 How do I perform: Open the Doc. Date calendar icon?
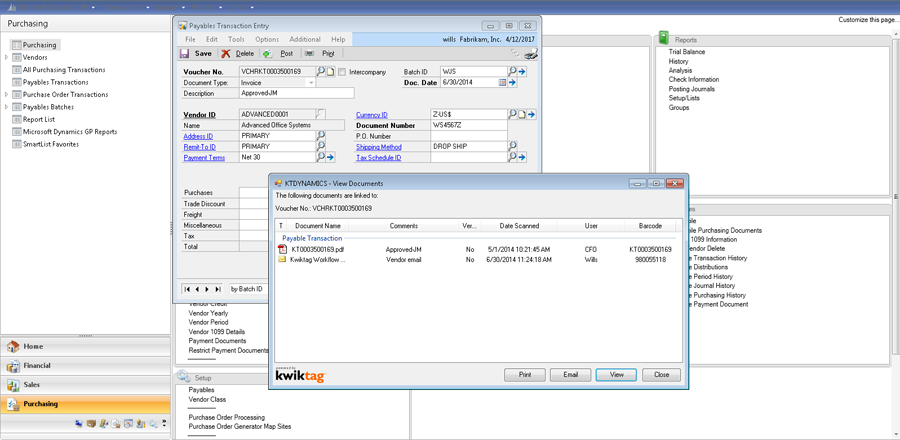[503, 83]
